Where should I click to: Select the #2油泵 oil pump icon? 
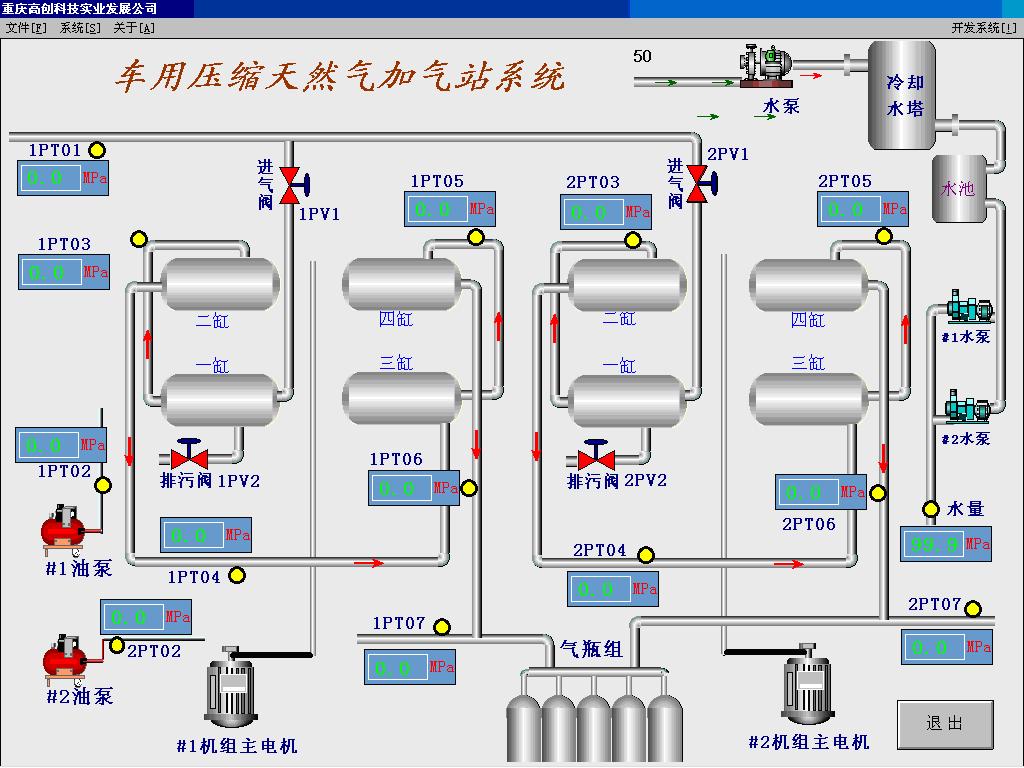pyautogui.click(x=65, y=659)
